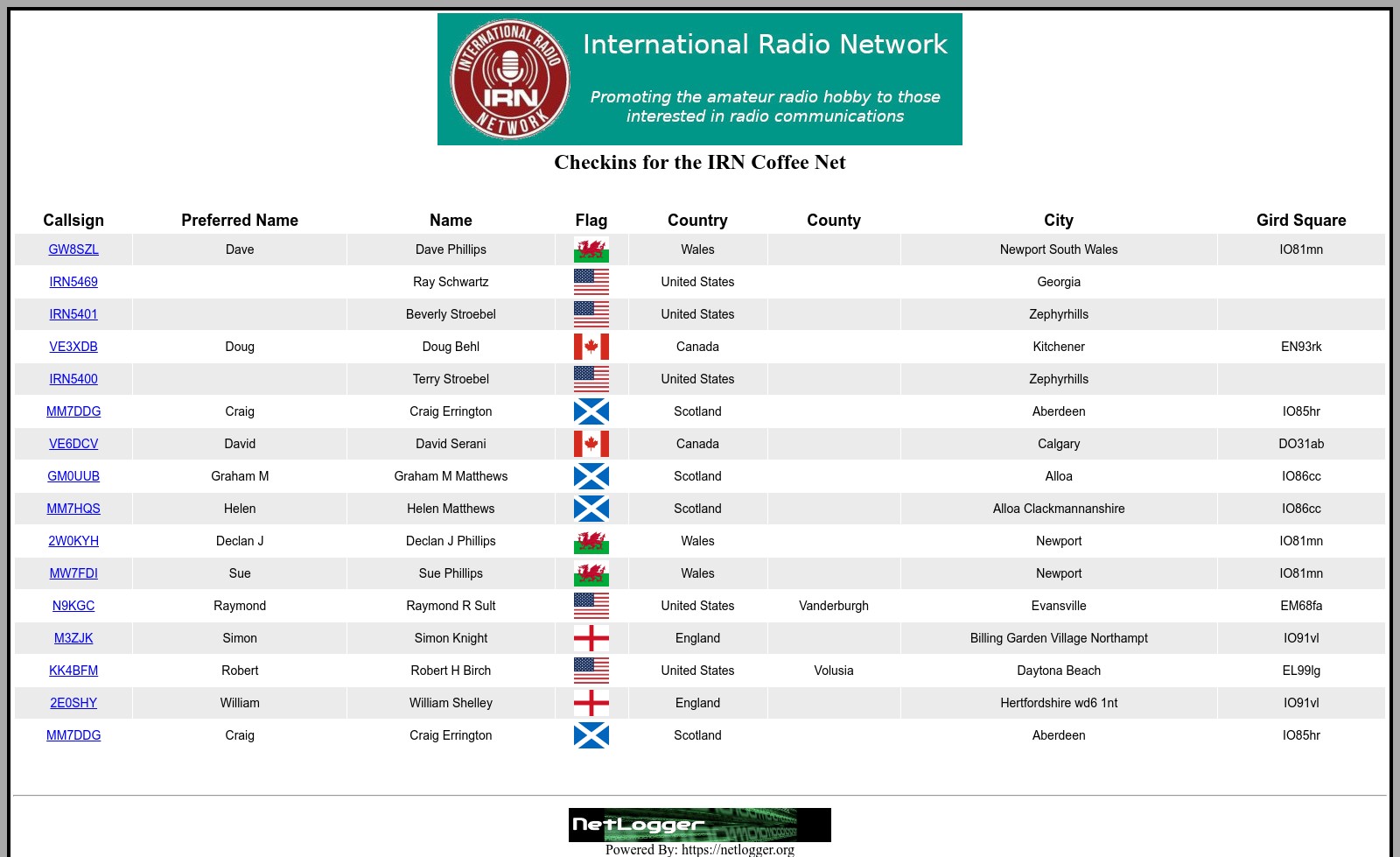Viewport: 1400px width, 857px height.
Task: Visit the KK4BFM callsign link
Action: point(73,671)
